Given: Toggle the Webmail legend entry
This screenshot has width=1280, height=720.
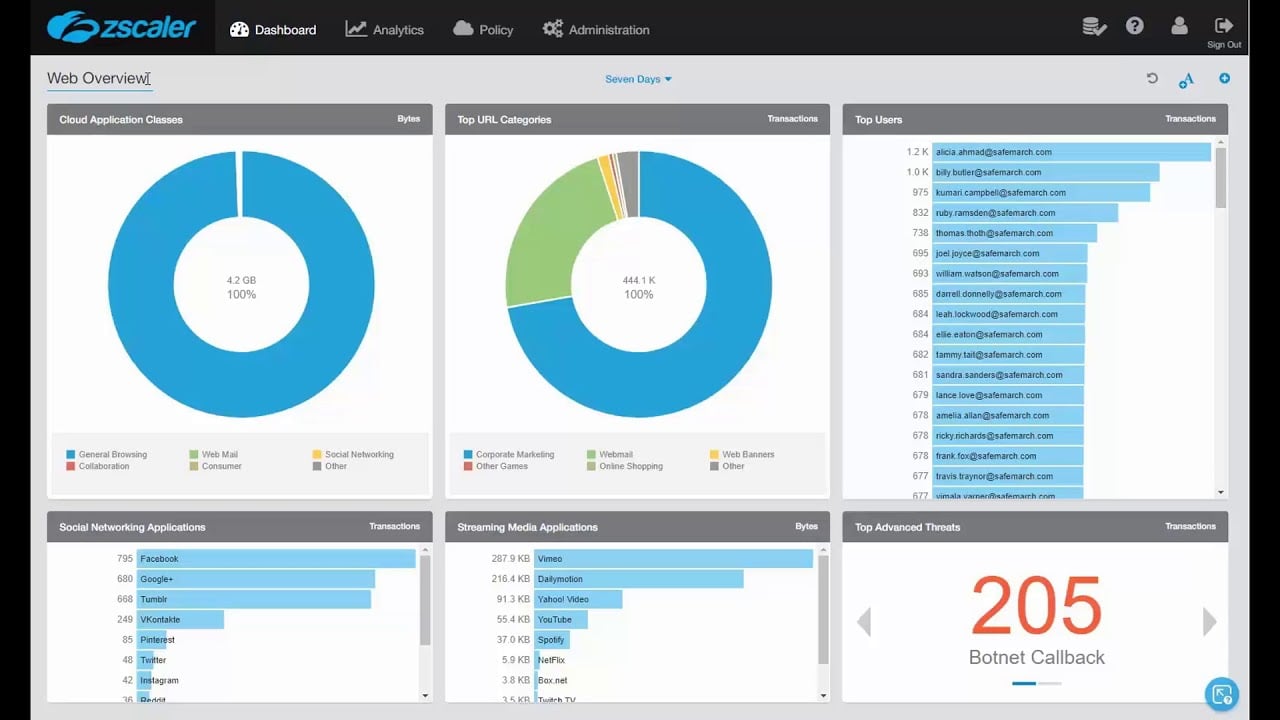Looking at the screenshot, I should (610, 454).
